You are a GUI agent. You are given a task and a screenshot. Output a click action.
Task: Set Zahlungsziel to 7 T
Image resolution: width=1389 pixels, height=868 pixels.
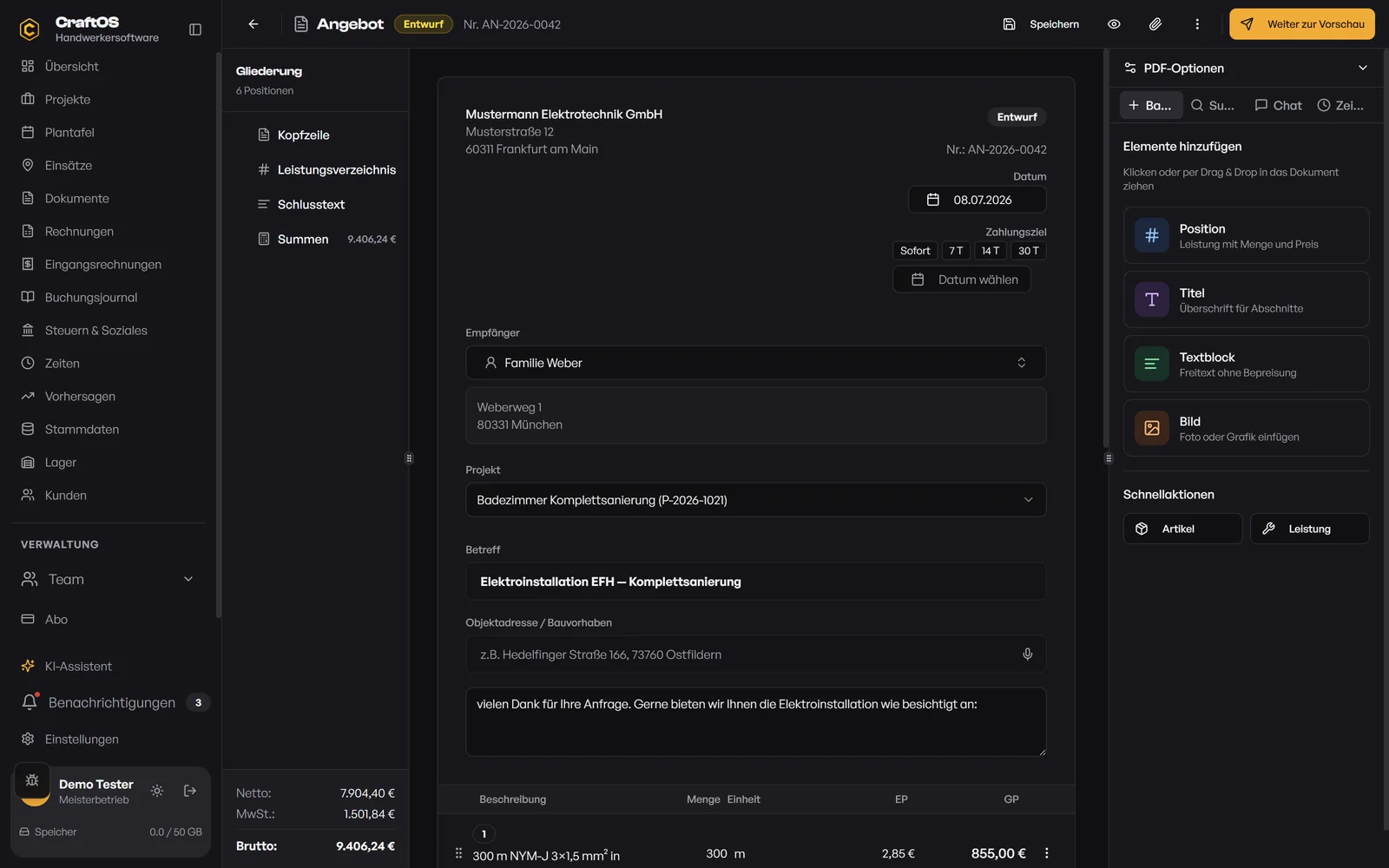956,251
